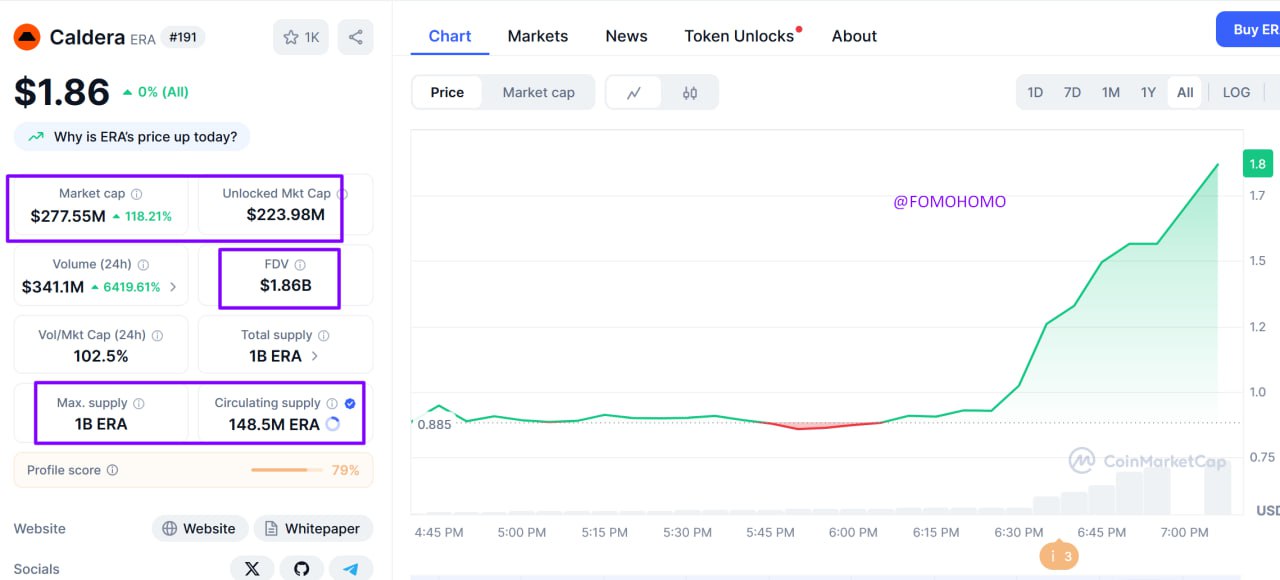Click the 79% profile score value
The image size is (1280, 580).
345,470
